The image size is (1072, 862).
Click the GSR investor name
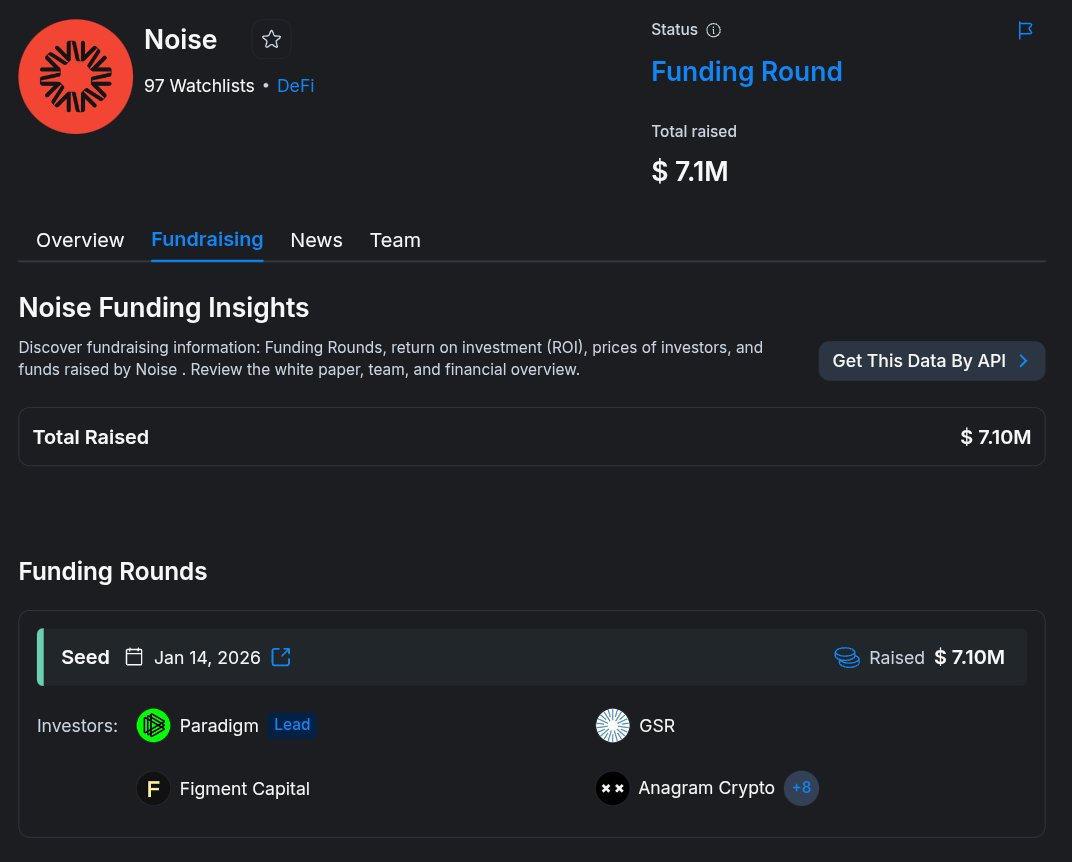tap(657, 725)
